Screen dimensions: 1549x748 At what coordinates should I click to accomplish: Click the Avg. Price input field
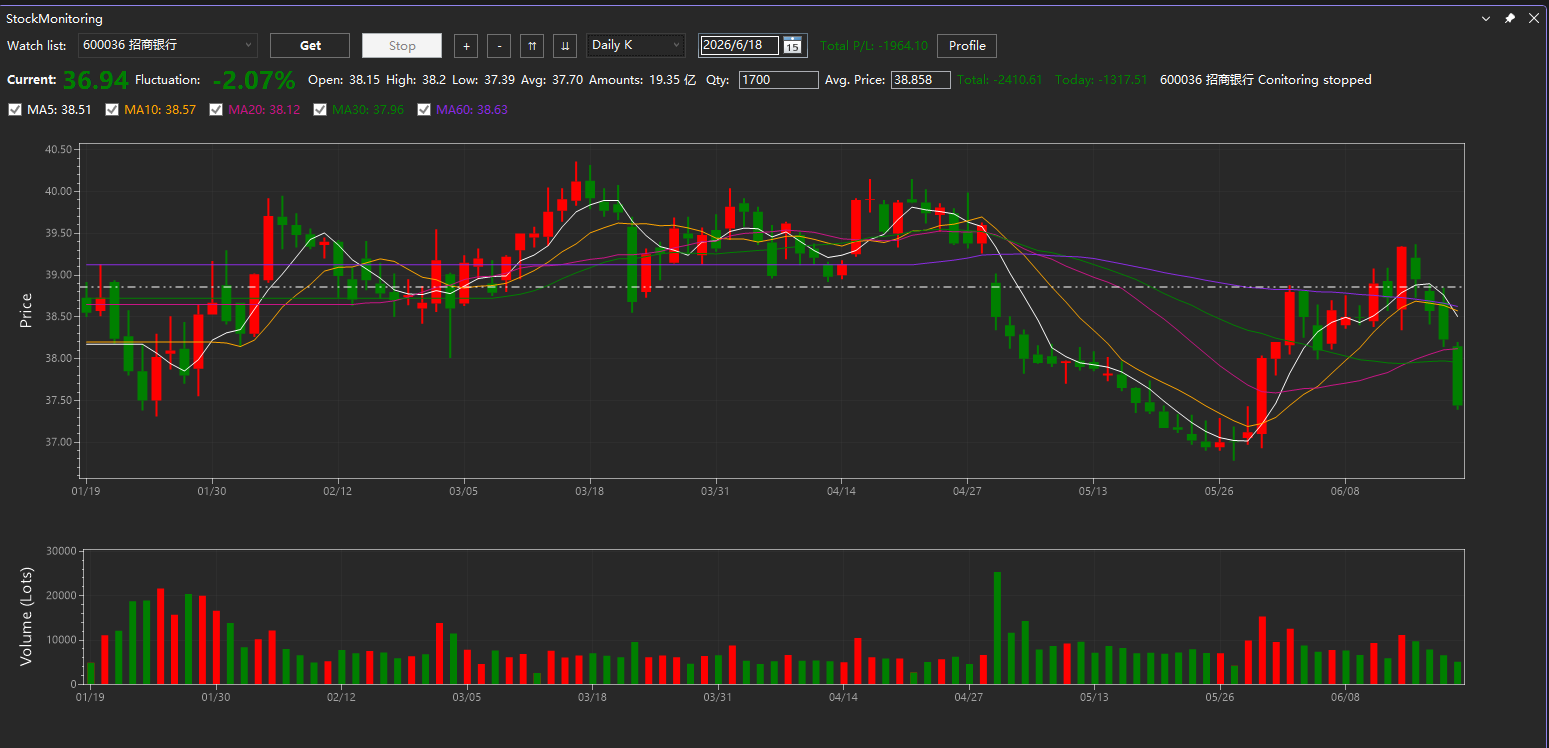click(x=921, y=80)
